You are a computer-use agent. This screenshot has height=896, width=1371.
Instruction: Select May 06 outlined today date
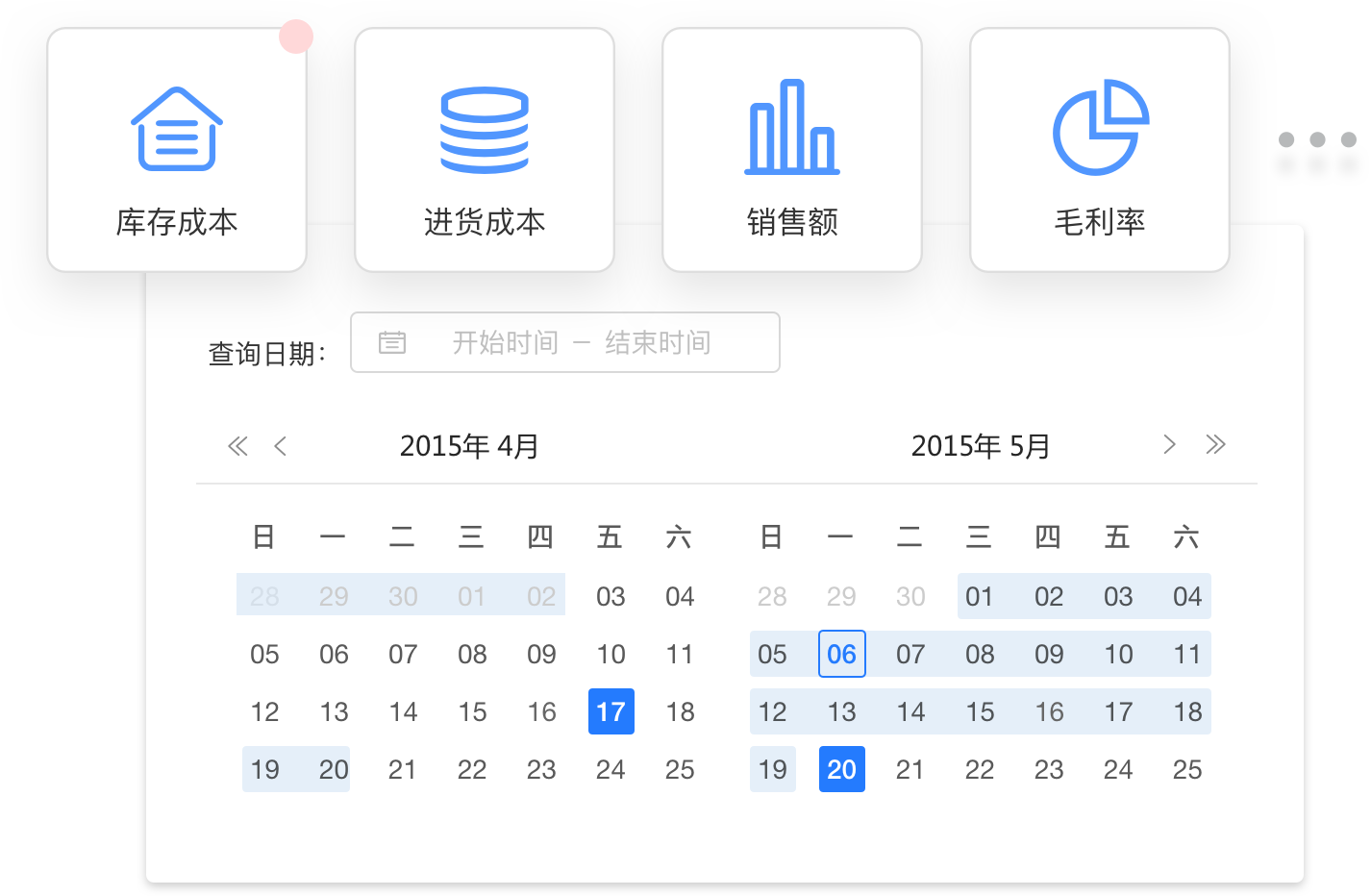coord(842,654)
